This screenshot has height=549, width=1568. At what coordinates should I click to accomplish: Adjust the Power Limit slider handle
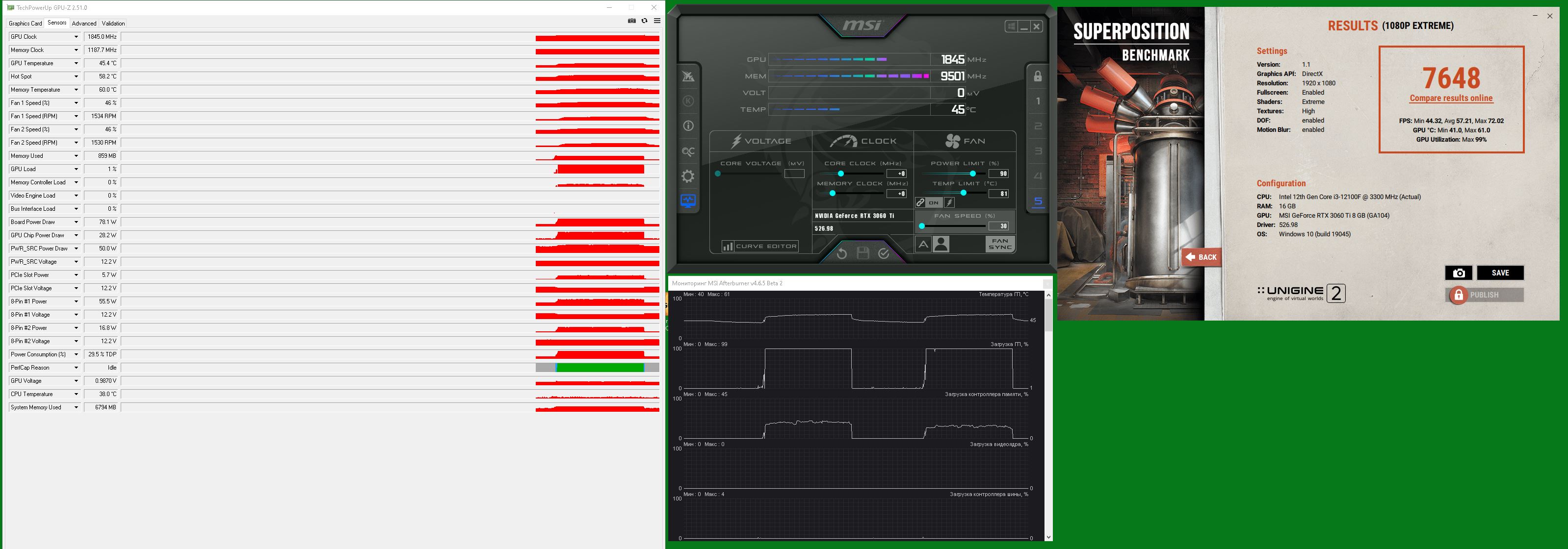click(973, 174)
